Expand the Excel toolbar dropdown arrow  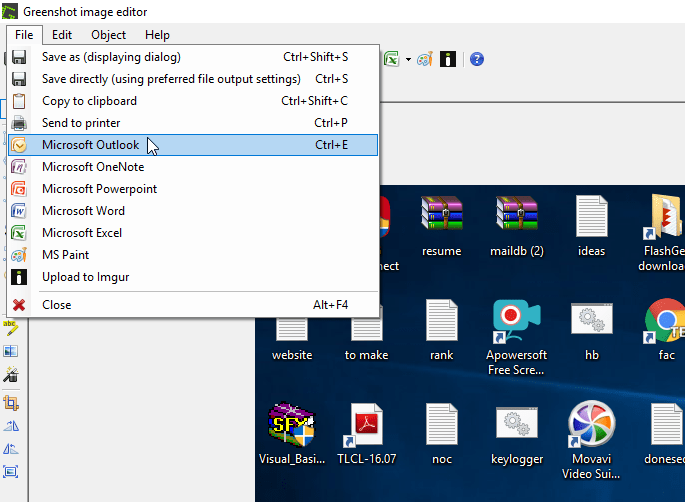408,59
